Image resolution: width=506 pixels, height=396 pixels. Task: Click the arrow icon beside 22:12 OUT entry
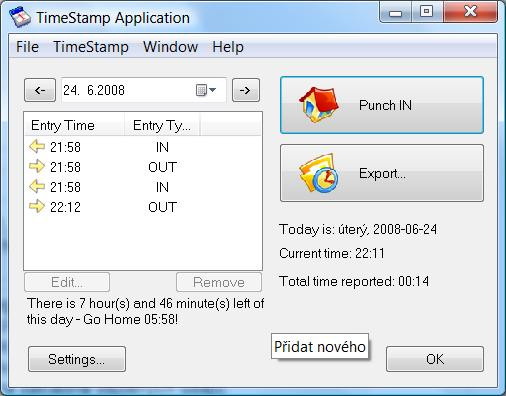tap(37, 206)
